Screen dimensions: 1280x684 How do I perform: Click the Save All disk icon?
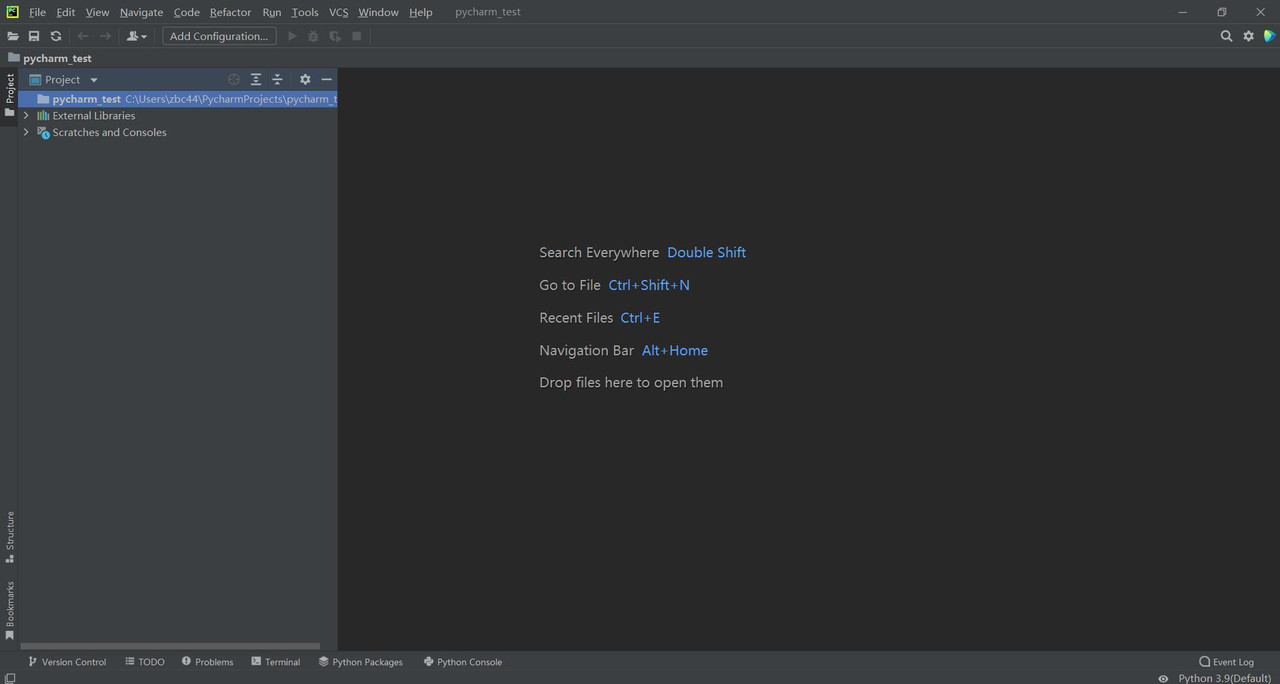34,36
